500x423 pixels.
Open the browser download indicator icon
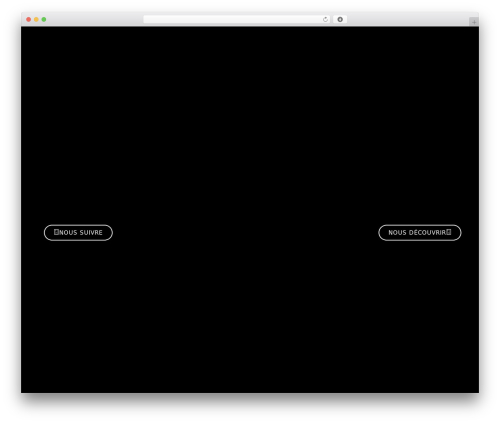click(x=340, y=20)
